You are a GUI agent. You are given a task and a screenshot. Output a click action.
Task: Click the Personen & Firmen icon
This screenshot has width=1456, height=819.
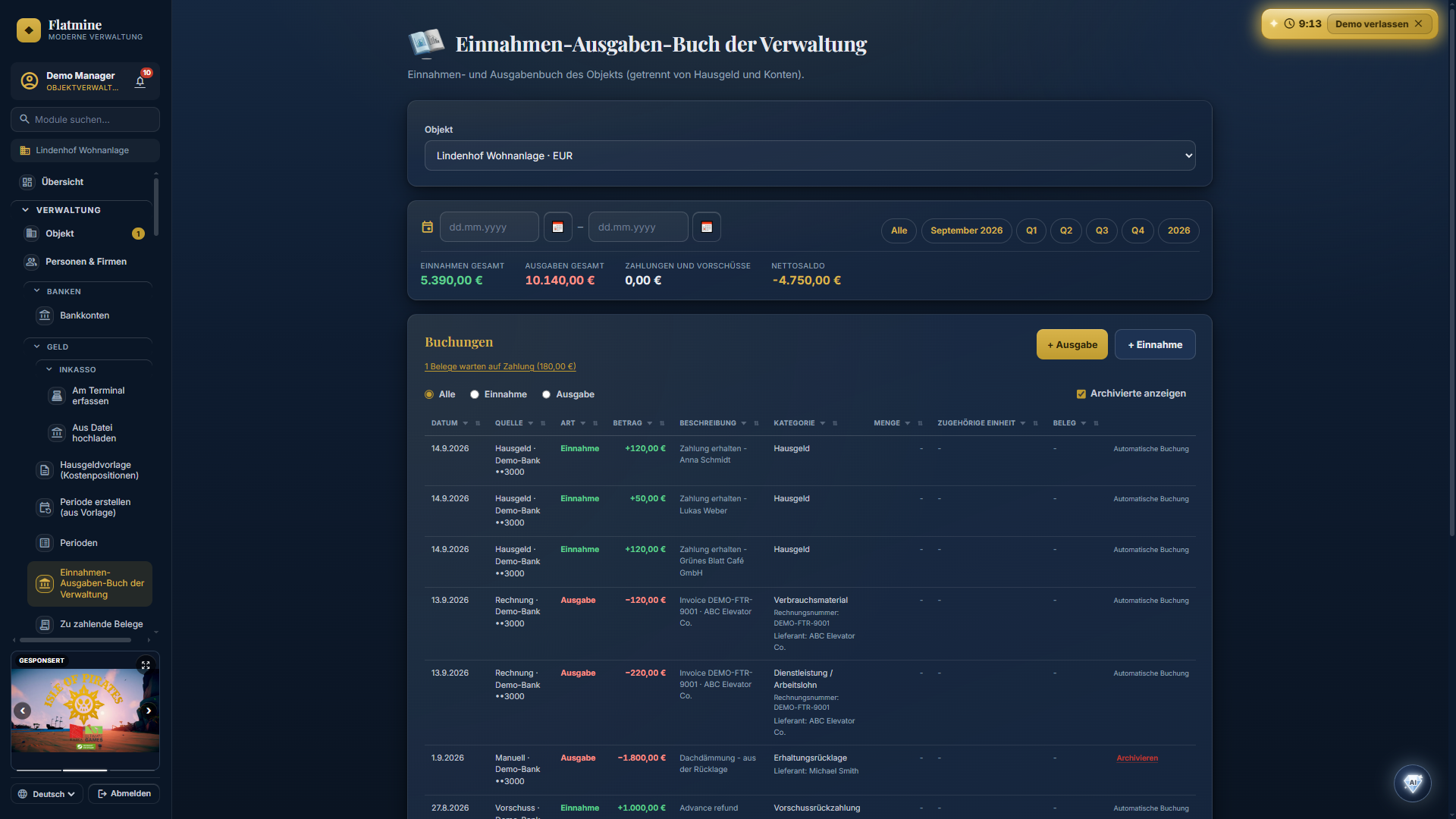point(31,262)
